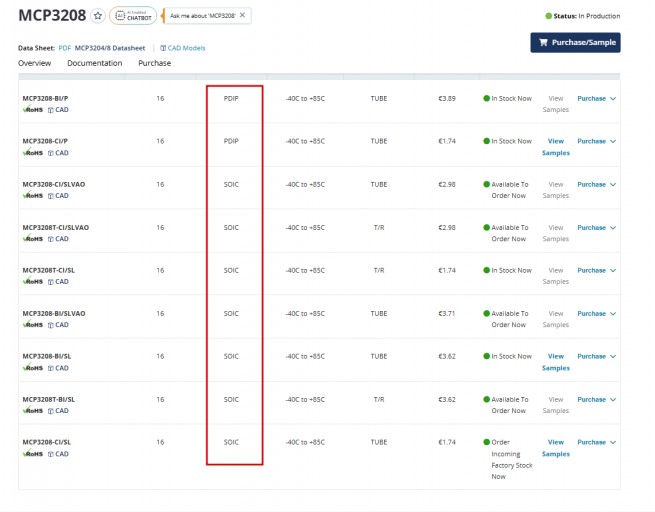
Task: Expand Purchase dropdown for MCP3208-BI/SL
Action: click(597, 356)
